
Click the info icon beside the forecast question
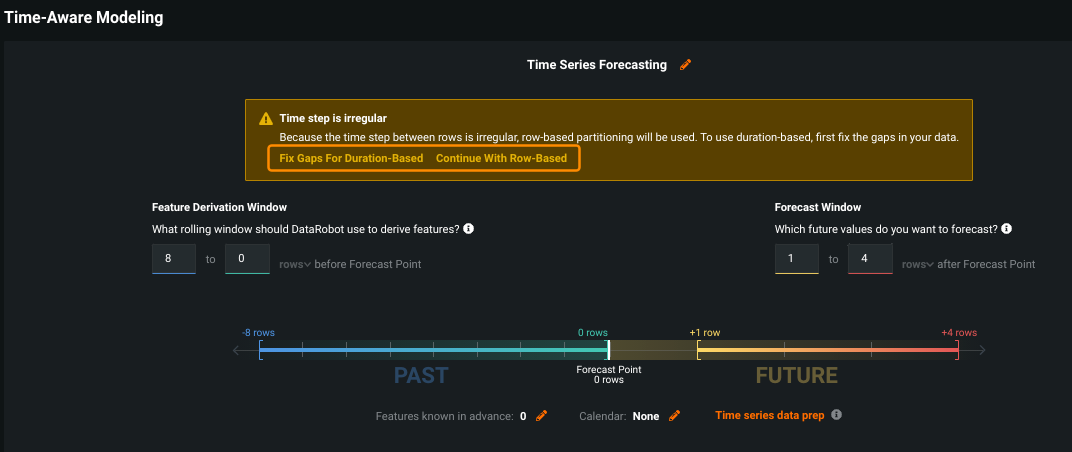[x=1006, y=229]
